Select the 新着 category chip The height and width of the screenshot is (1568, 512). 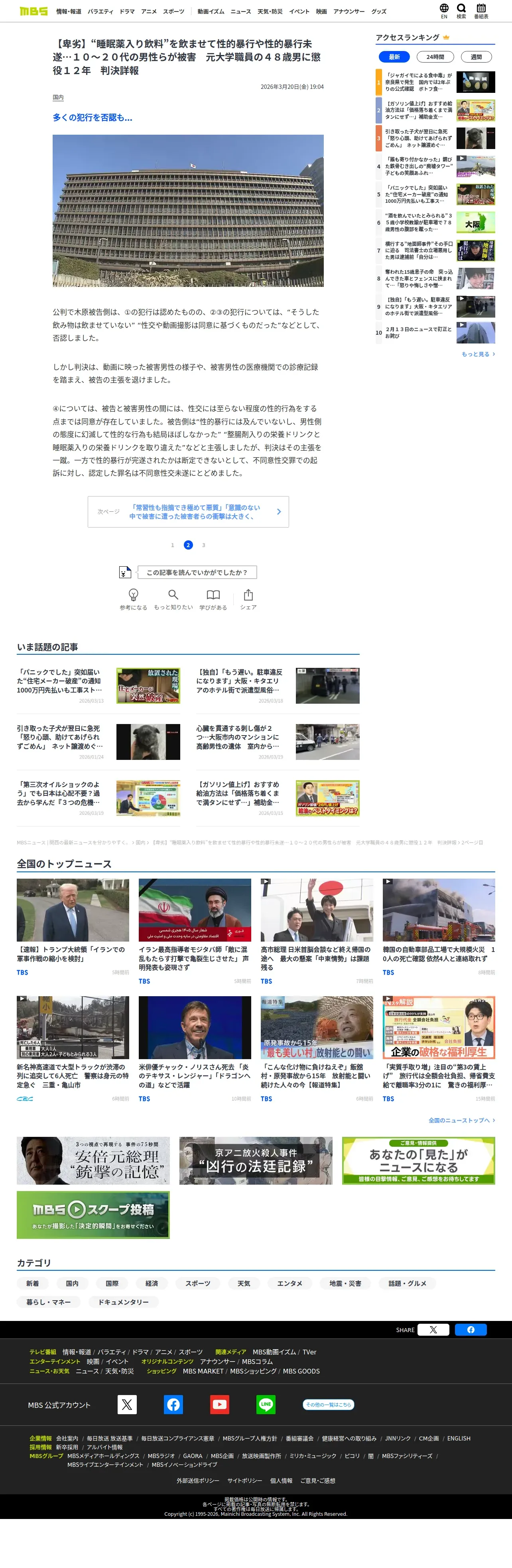click(32, 1283)
